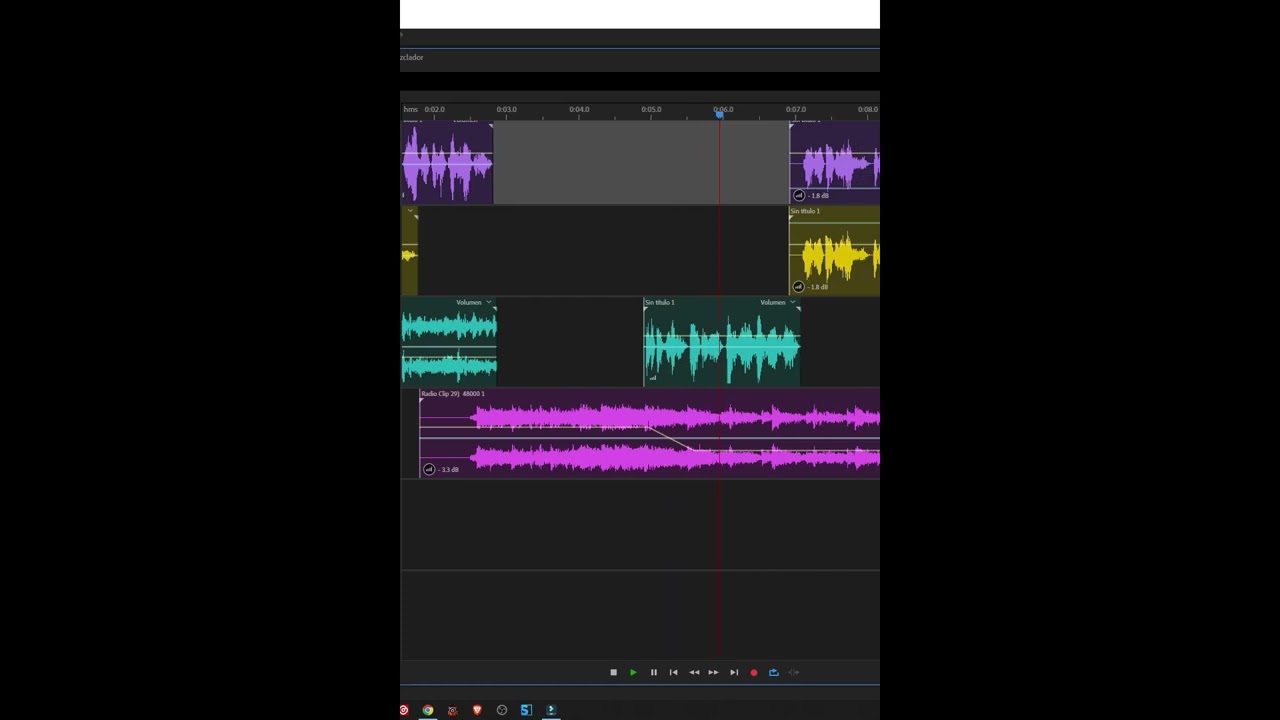Switch to the active teal taskbar app
The width and height of the screenshot is (1280, 720).
pyautogui.click(x=551, y=710)
